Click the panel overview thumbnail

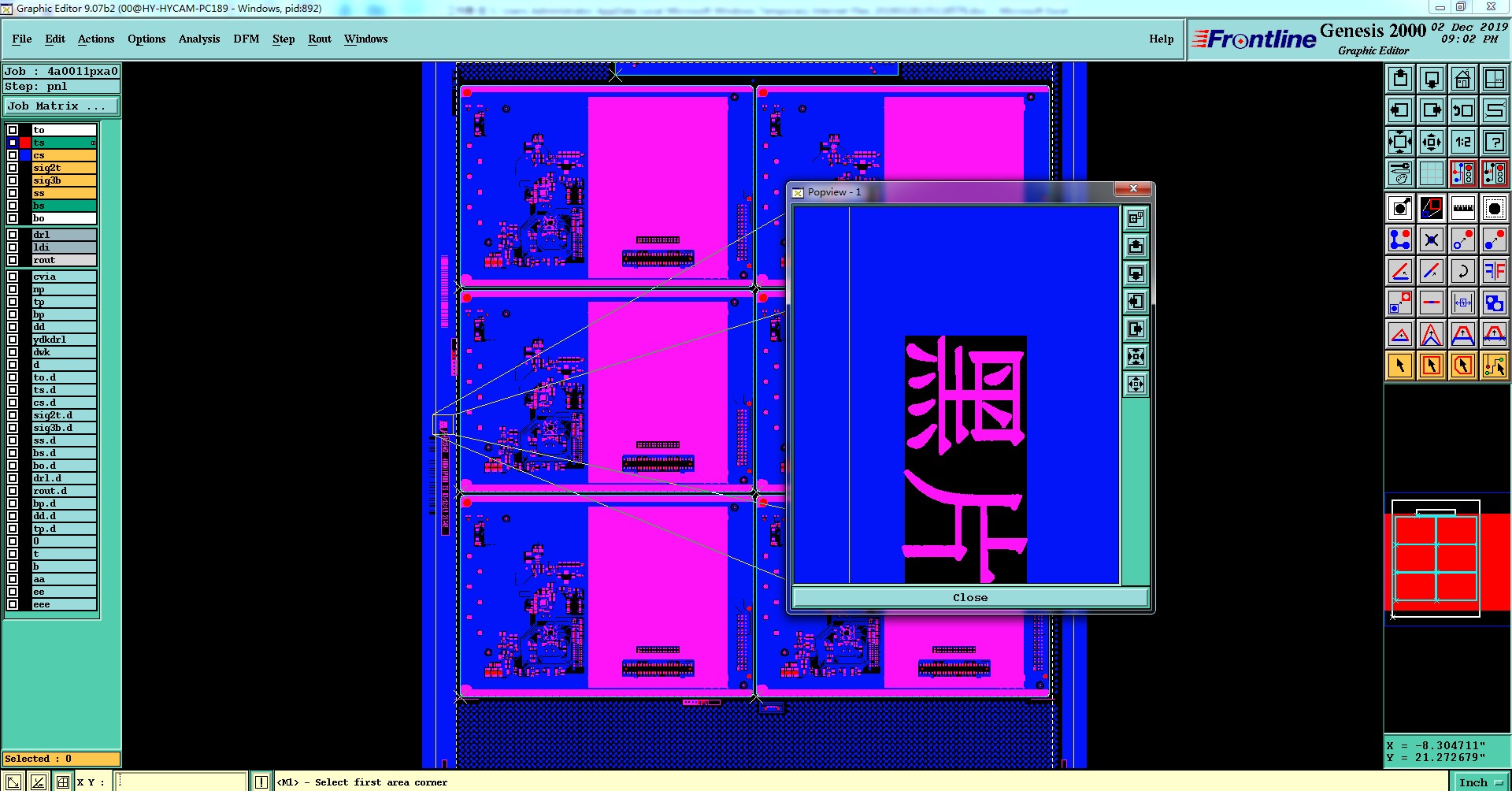pos(1447,561)
